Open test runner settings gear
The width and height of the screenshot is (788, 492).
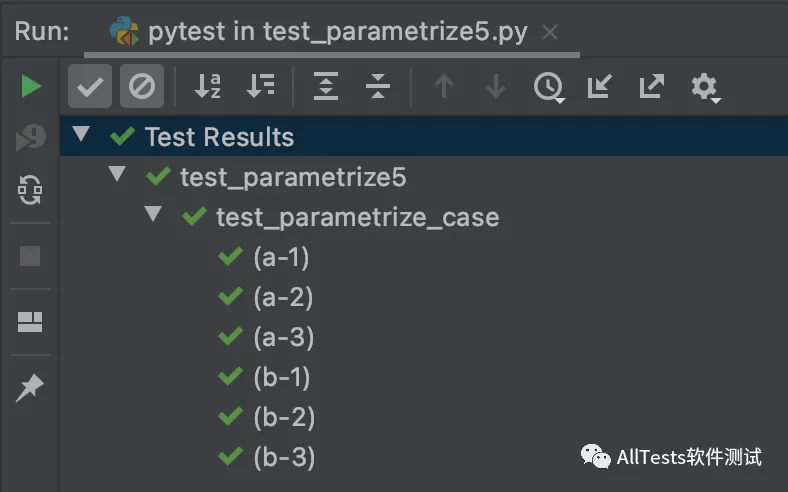click(x=705, y=87)
